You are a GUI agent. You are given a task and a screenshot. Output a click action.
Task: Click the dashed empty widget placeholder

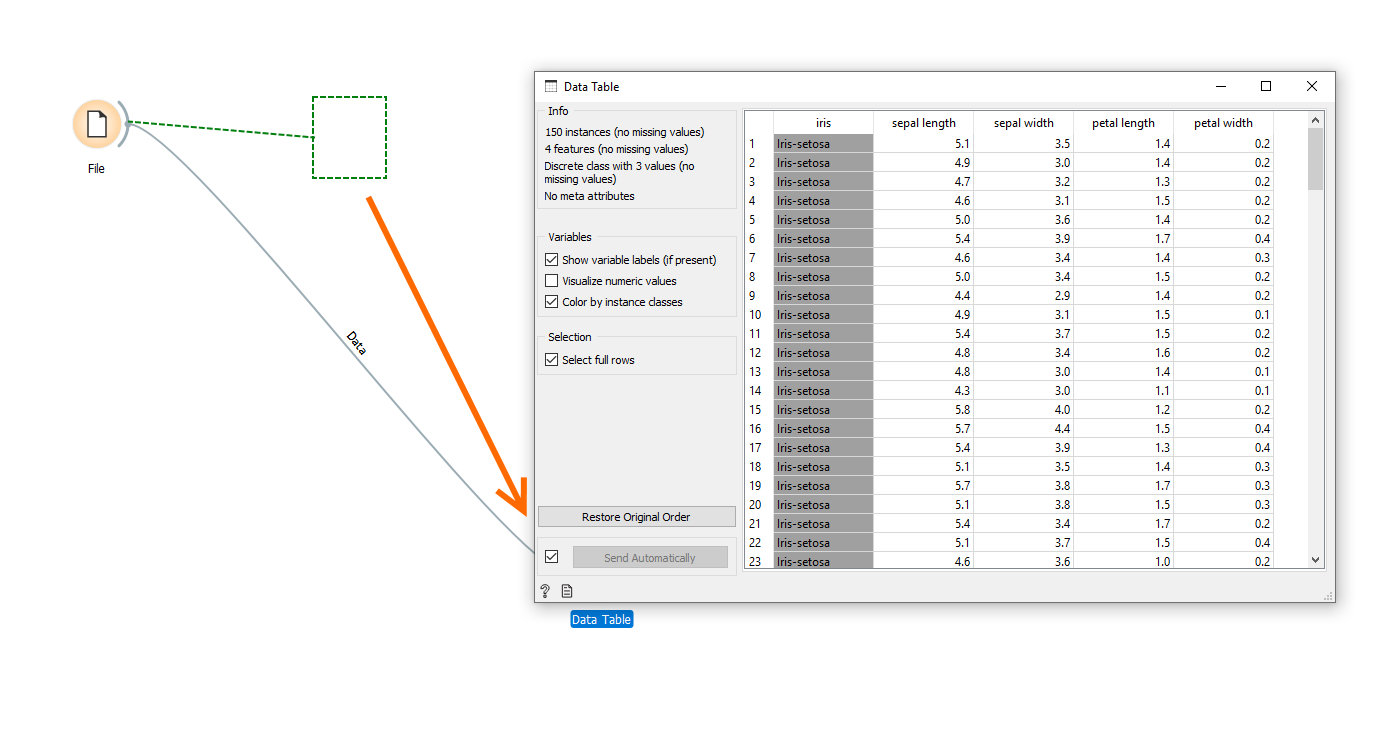pos(349,136)
